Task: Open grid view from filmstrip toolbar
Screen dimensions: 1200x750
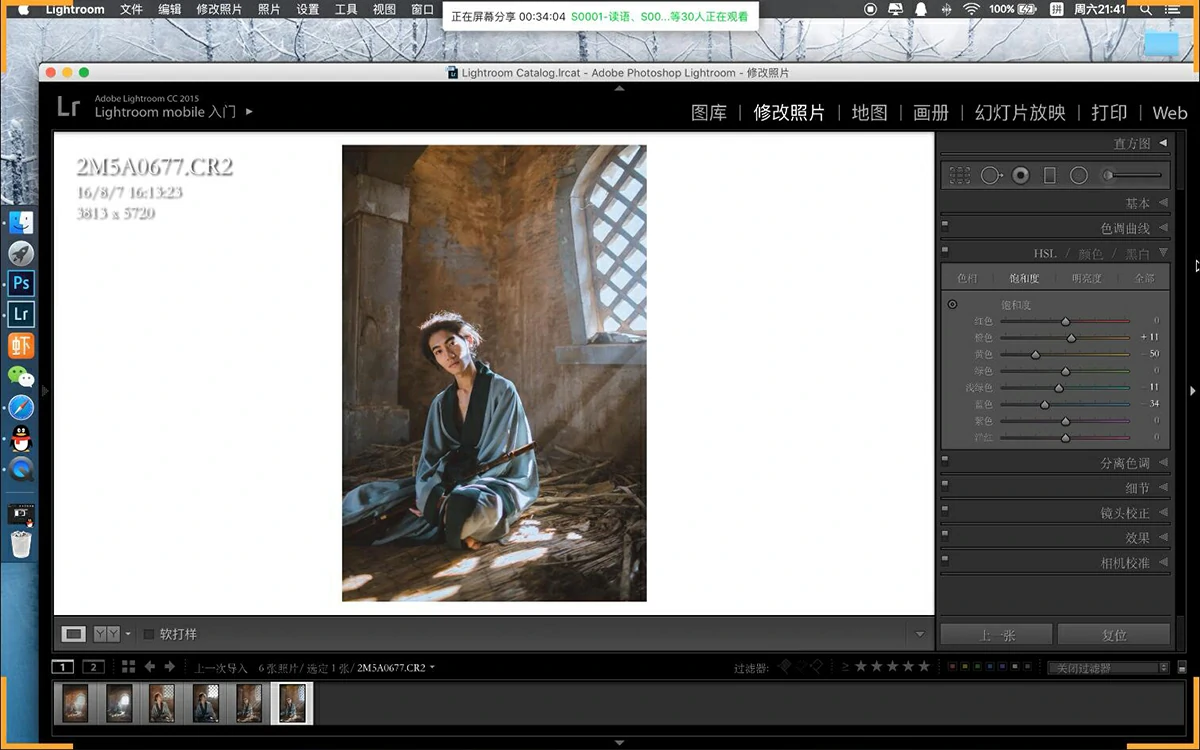Action: pyautogui.click(x=128, y=667)
